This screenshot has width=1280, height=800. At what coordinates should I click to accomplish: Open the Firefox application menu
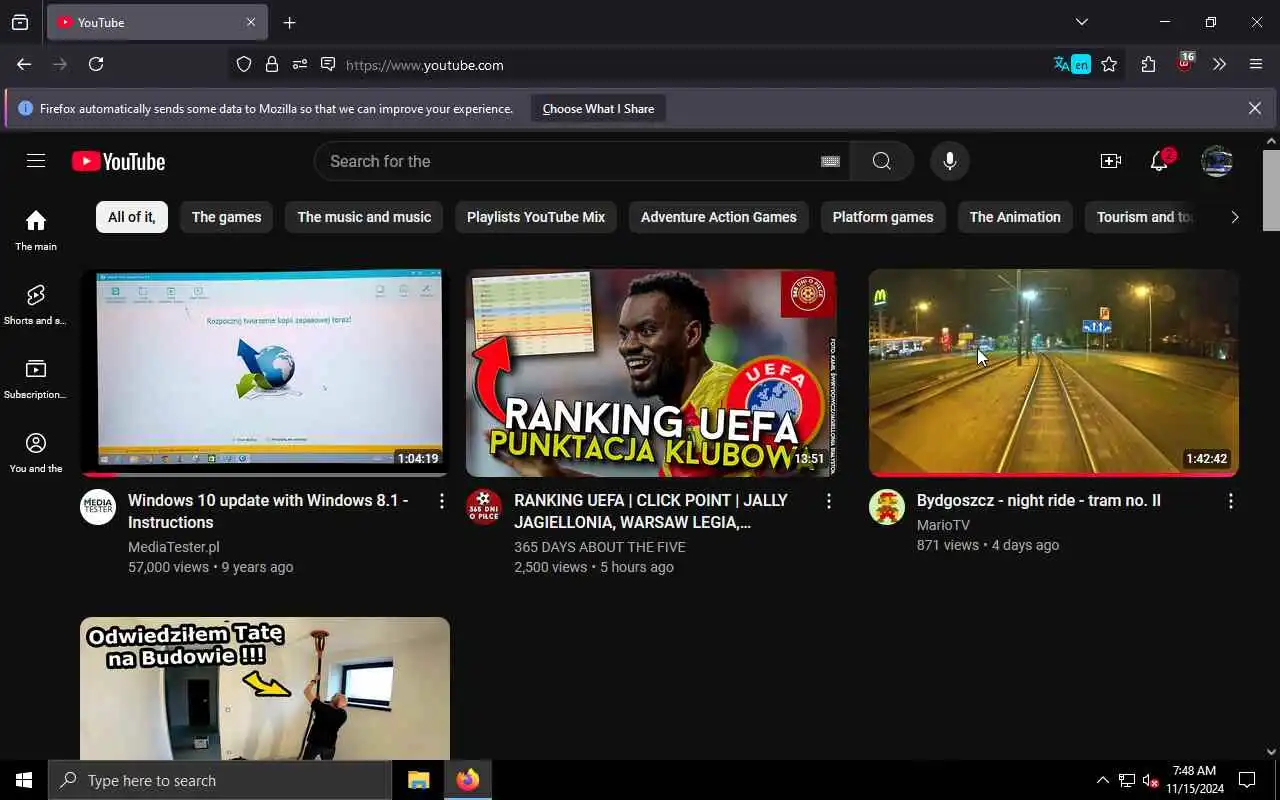point(1256,64)
